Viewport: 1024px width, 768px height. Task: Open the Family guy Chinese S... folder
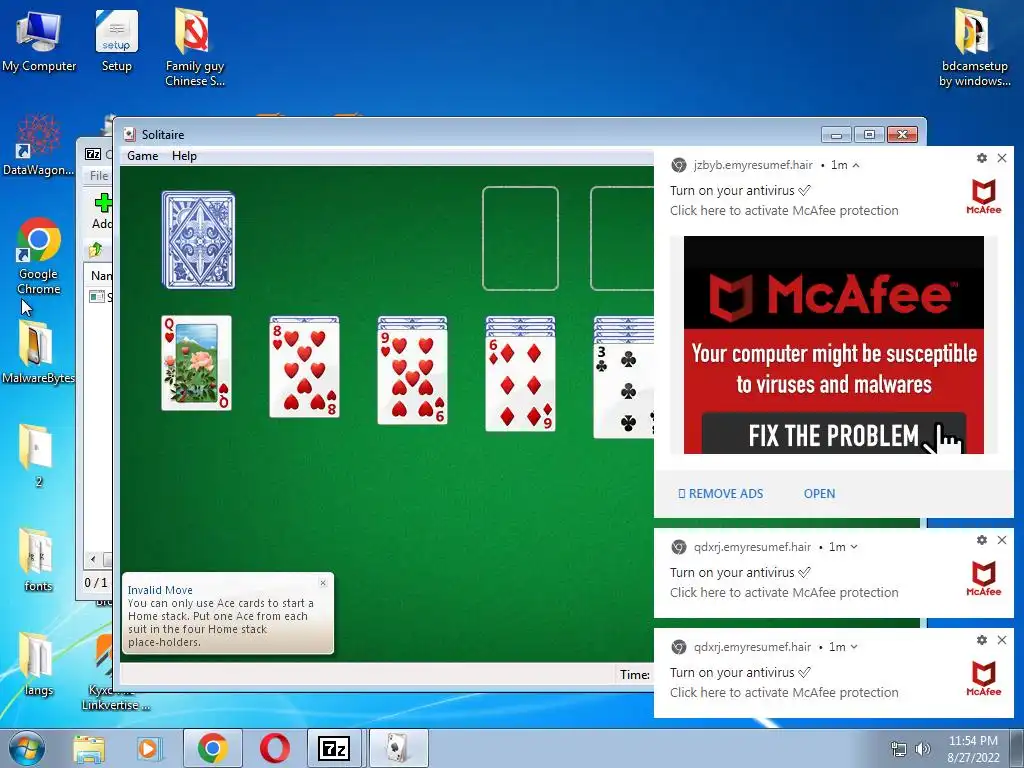195,47
